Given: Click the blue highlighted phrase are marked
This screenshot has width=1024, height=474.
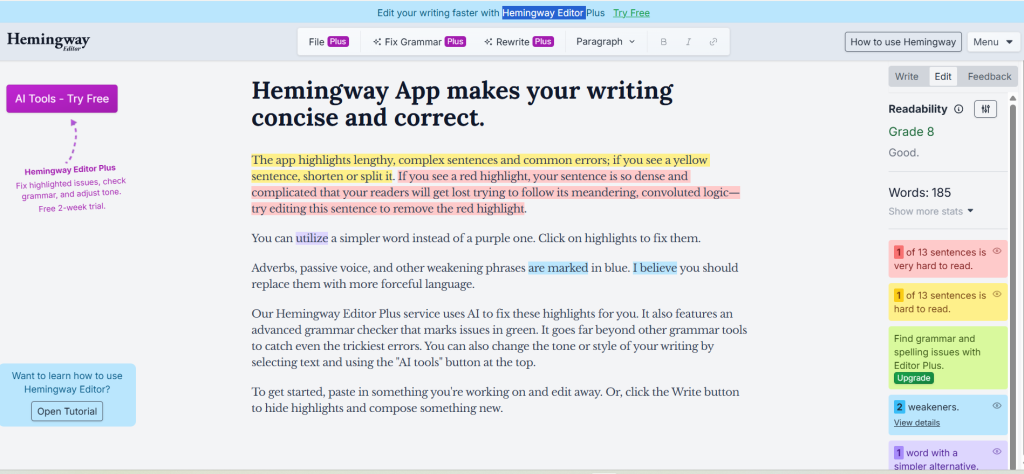Looking at the screenshot, I should [558, 268].
